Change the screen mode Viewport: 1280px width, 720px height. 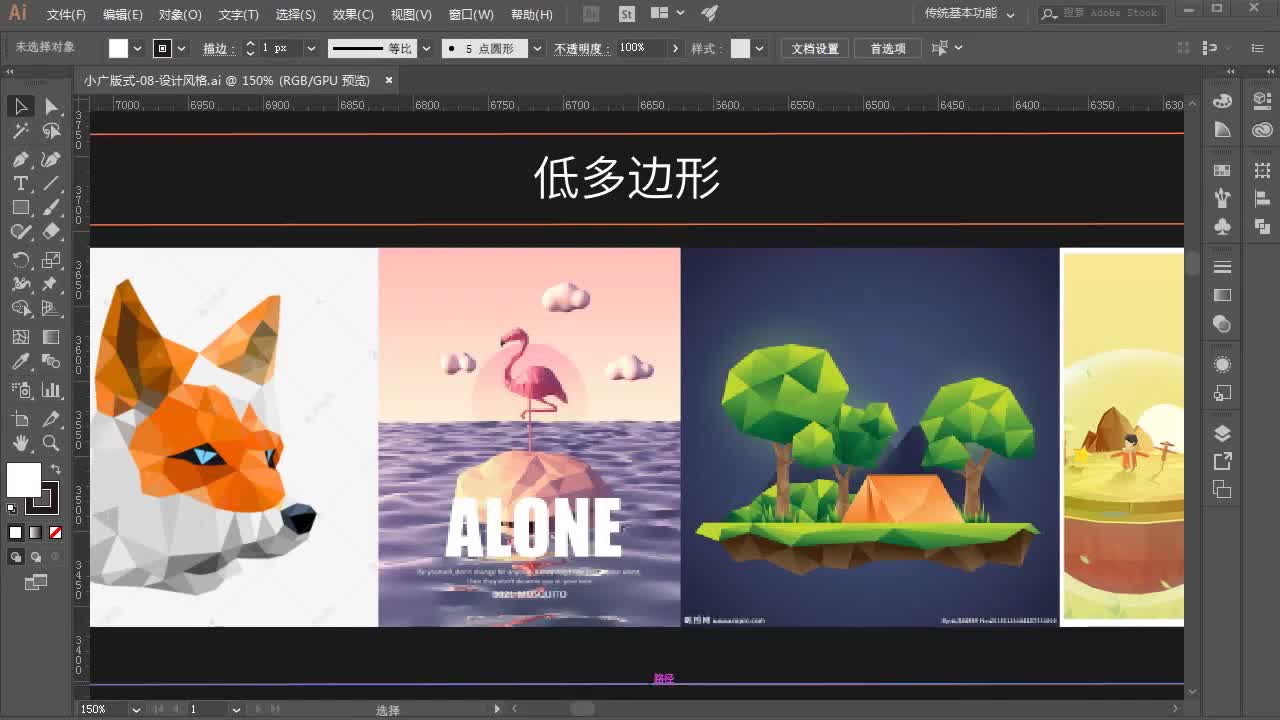36,582
